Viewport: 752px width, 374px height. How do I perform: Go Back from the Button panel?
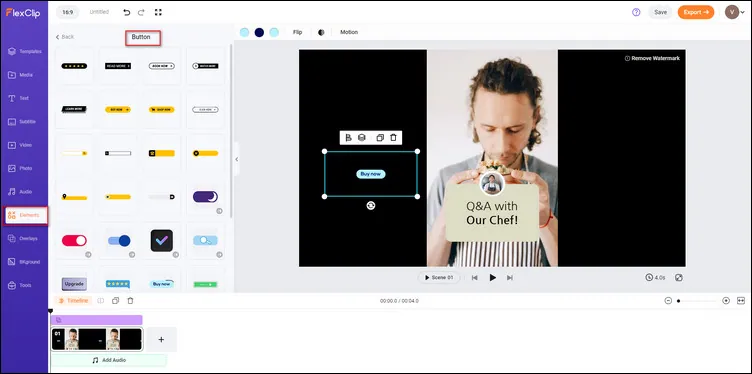(65, 37)
